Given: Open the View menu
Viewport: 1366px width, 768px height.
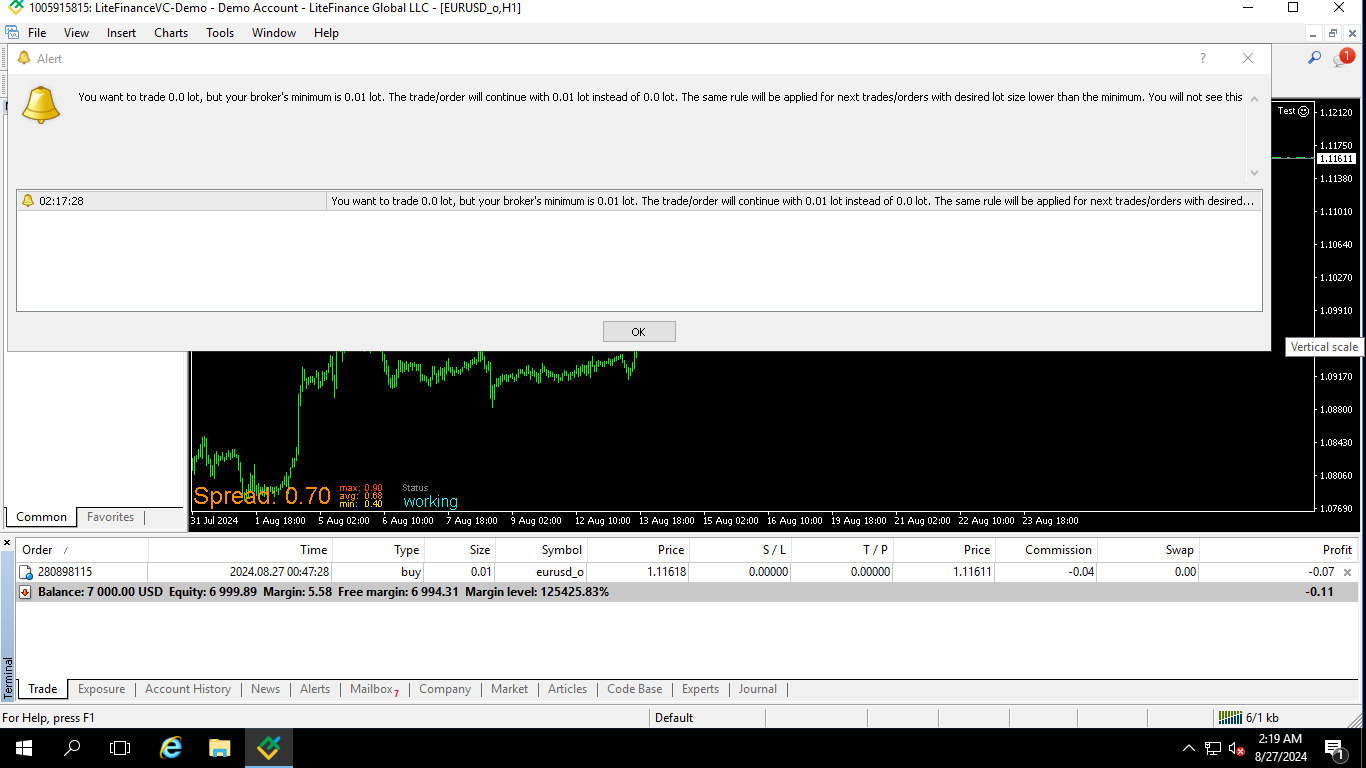Looking at the screenshot, I should [76, 33].
